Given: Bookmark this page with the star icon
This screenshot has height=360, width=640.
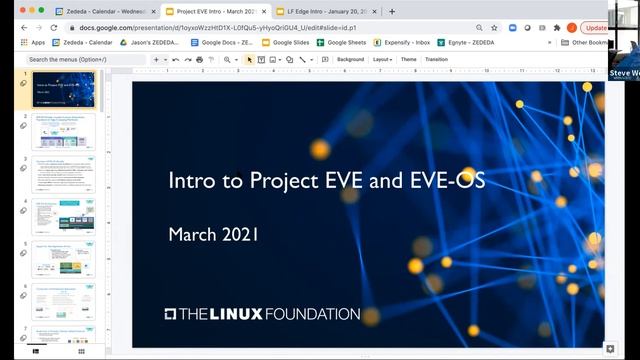Looking at the screenshot, I should point(494,28).
